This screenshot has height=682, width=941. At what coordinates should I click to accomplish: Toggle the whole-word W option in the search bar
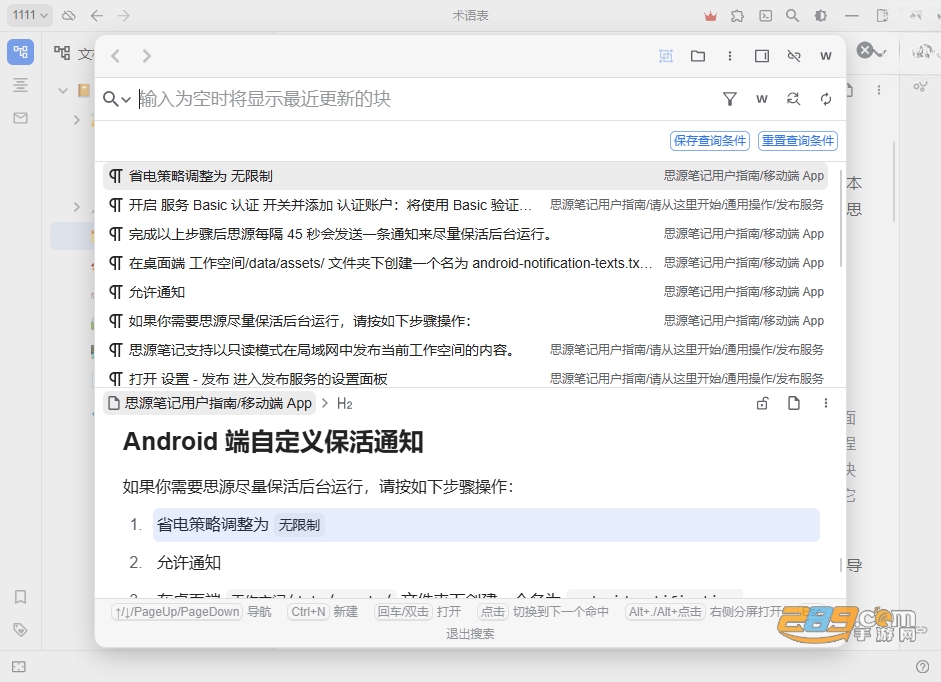[762, 99]
